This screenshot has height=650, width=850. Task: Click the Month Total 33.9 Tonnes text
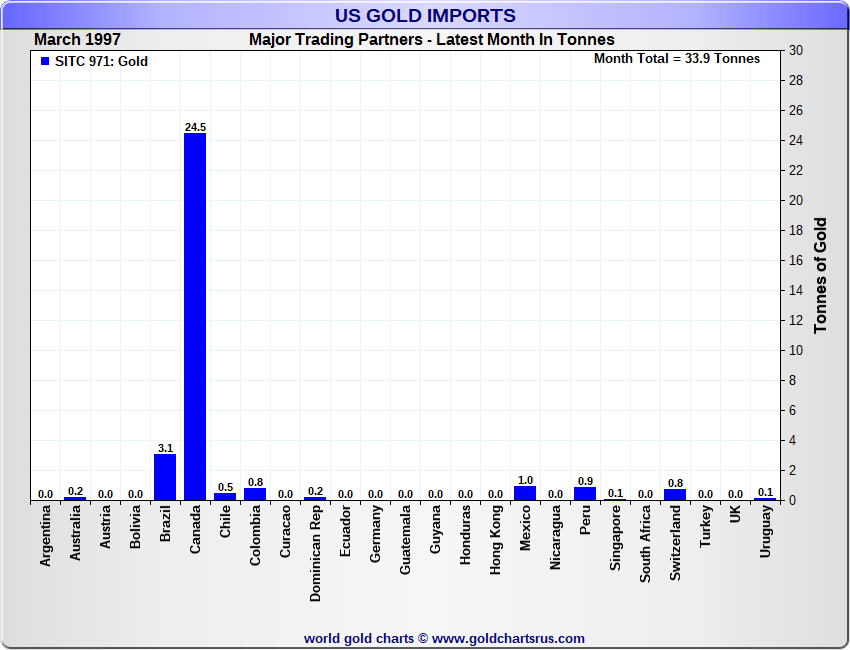pos(676,59)
